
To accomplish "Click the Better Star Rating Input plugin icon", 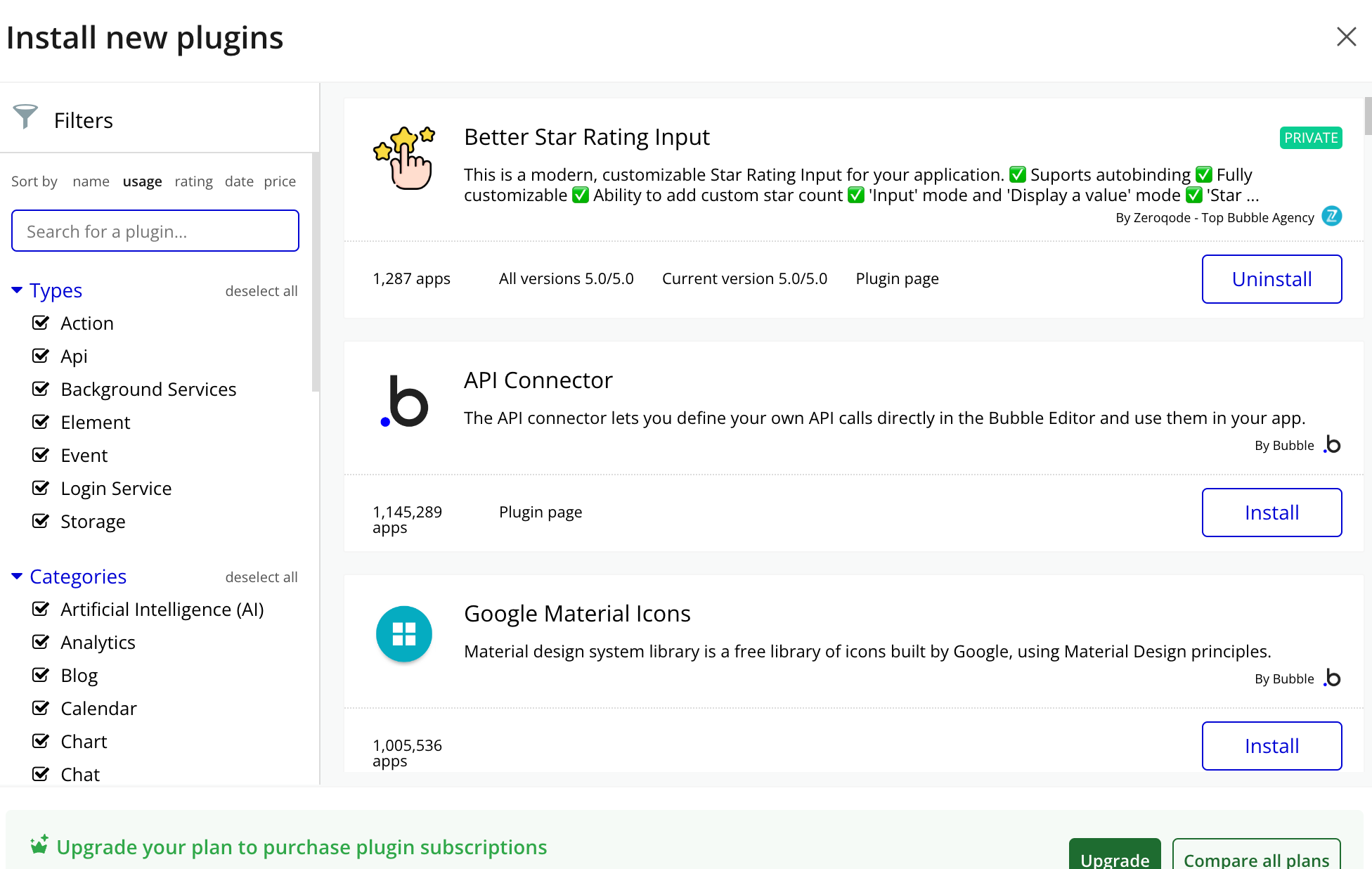I will (404, 157).
